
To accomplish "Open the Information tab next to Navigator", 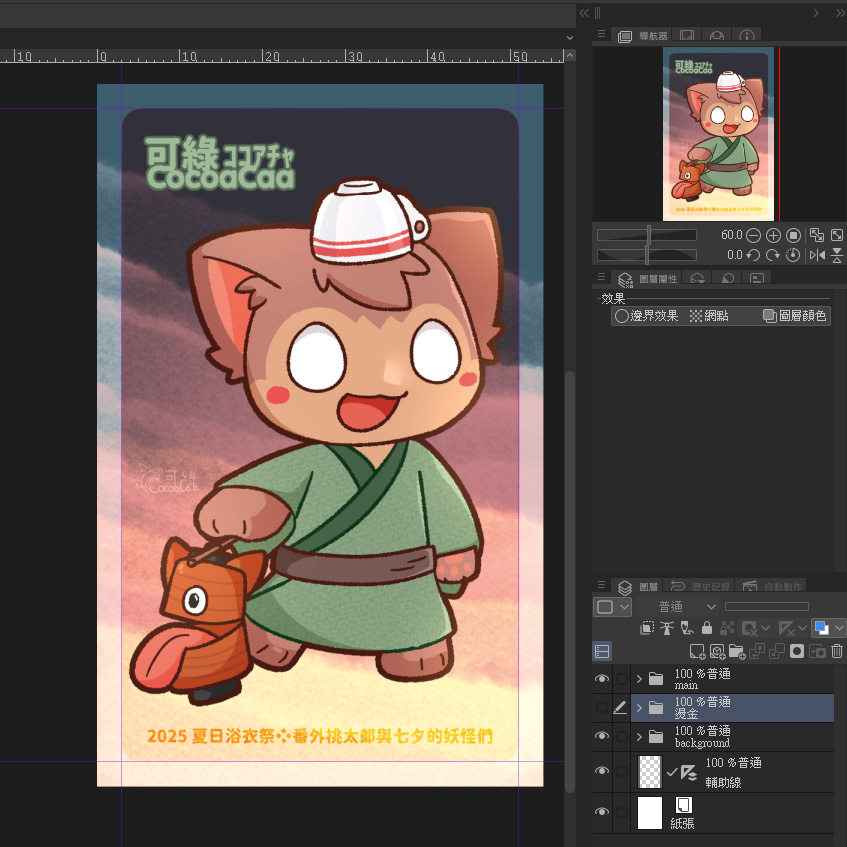I will click(747, 36).
